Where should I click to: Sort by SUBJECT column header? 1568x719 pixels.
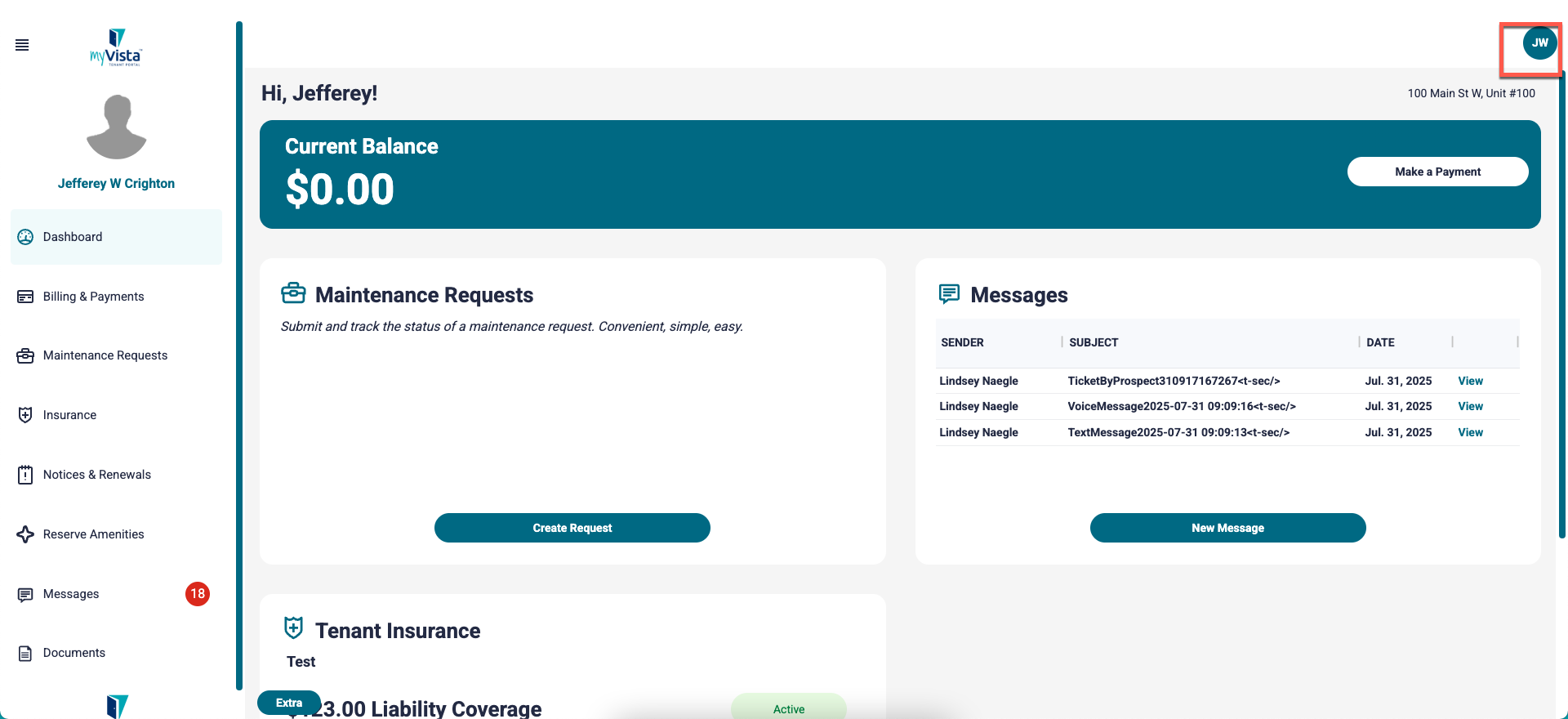1094,342
